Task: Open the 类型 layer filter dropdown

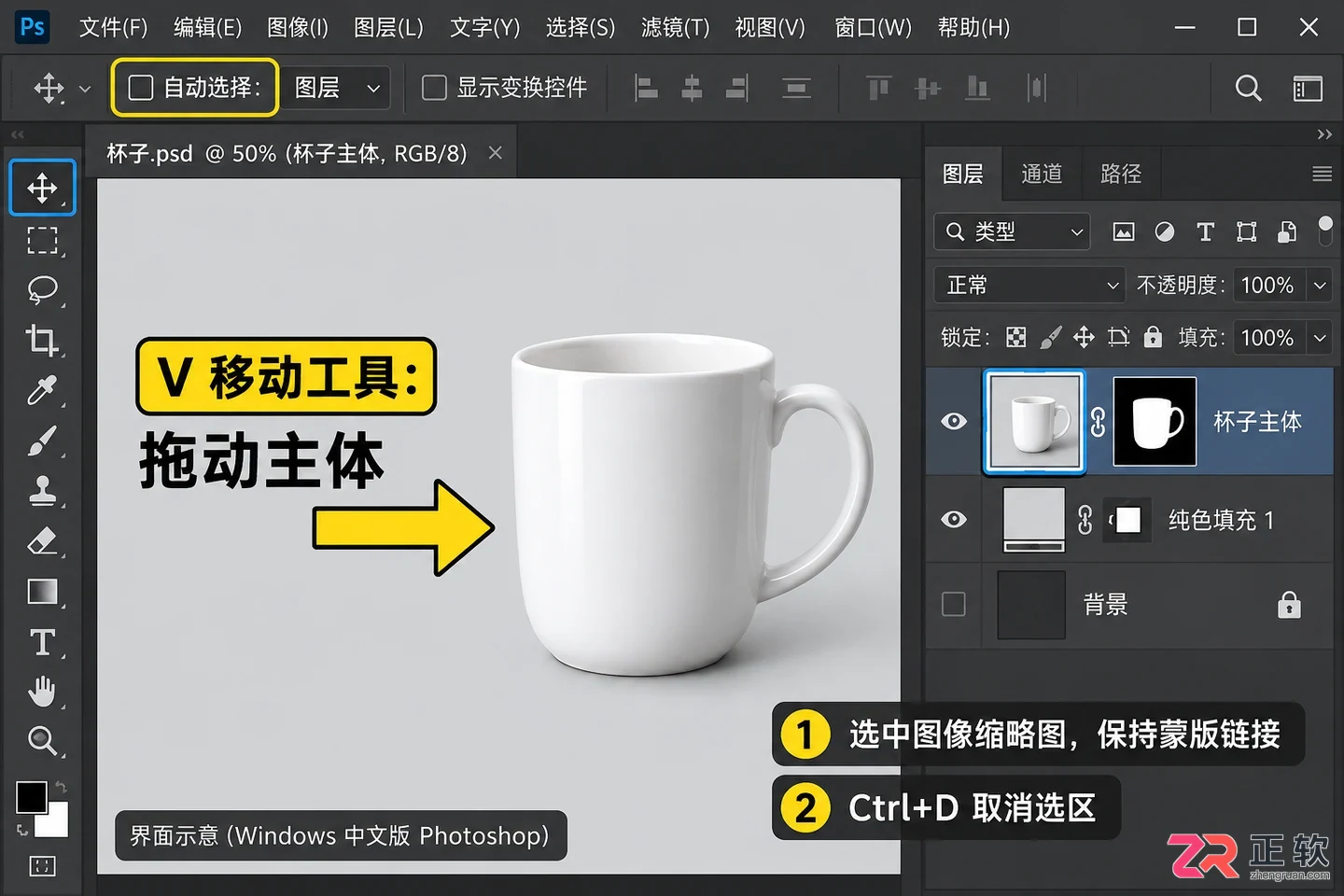Action: pyautogui.click(x=1013, y=231)
